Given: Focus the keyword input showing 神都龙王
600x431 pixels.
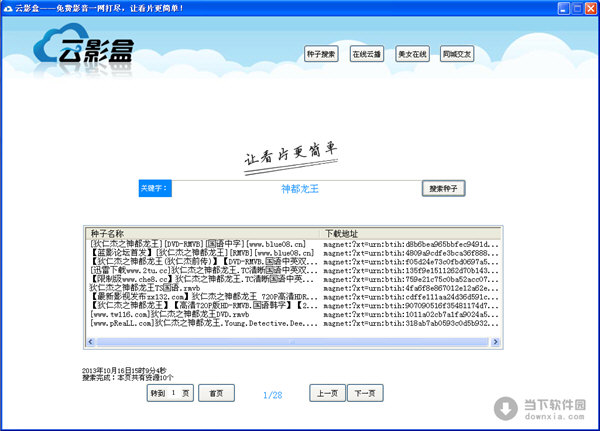Looking at the screenshot, I should [297, 189].
